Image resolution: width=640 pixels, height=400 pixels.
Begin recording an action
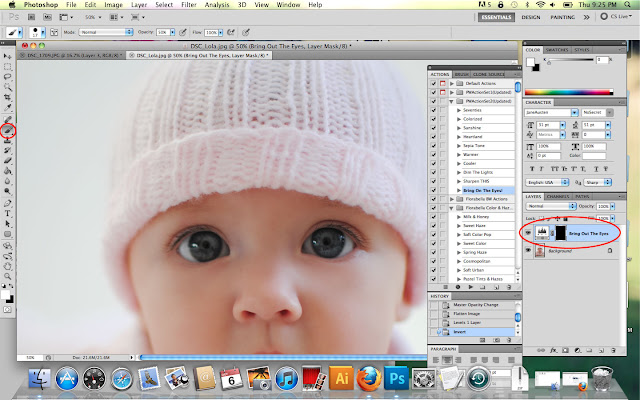(x=458, y=287)
